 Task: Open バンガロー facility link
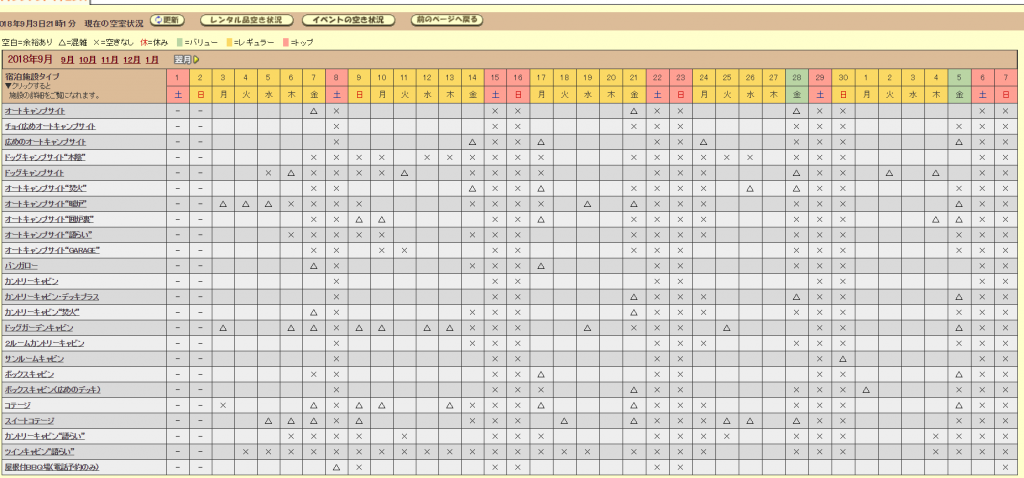23,266
